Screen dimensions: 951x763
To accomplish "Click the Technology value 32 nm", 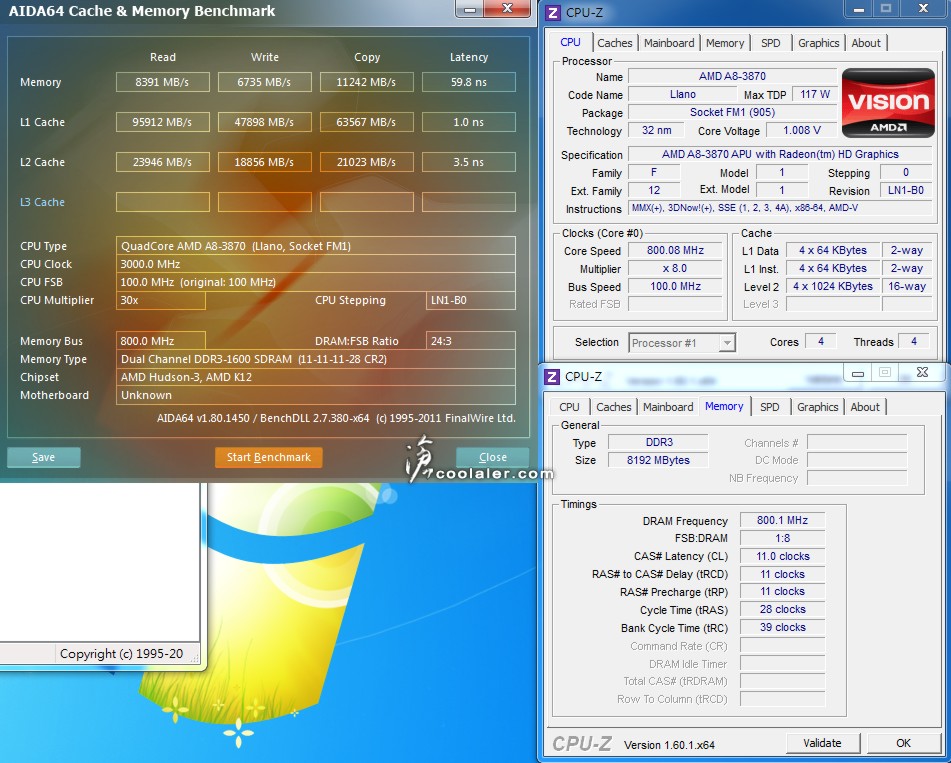I will click(656, 130).
